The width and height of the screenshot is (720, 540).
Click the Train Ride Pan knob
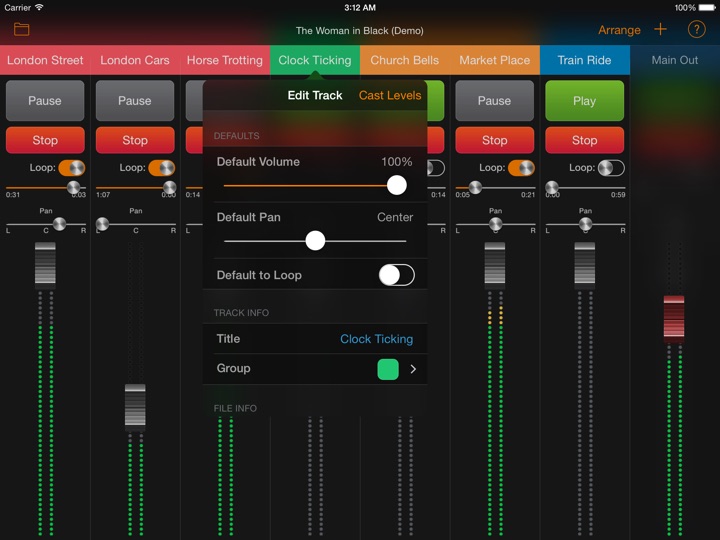click(x=585, y=224)
